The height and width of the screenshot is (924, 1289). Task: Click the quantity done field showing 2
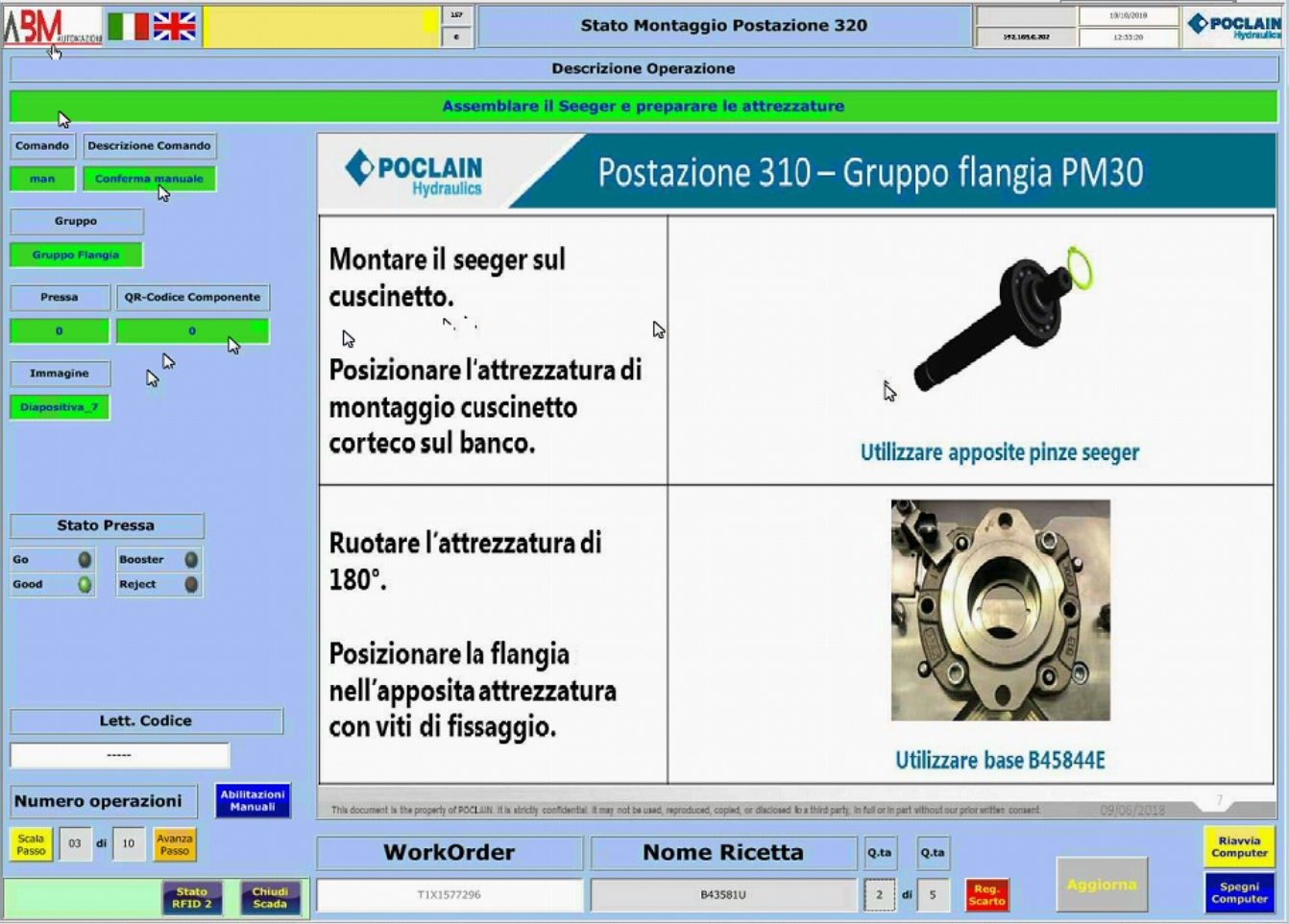879,894
